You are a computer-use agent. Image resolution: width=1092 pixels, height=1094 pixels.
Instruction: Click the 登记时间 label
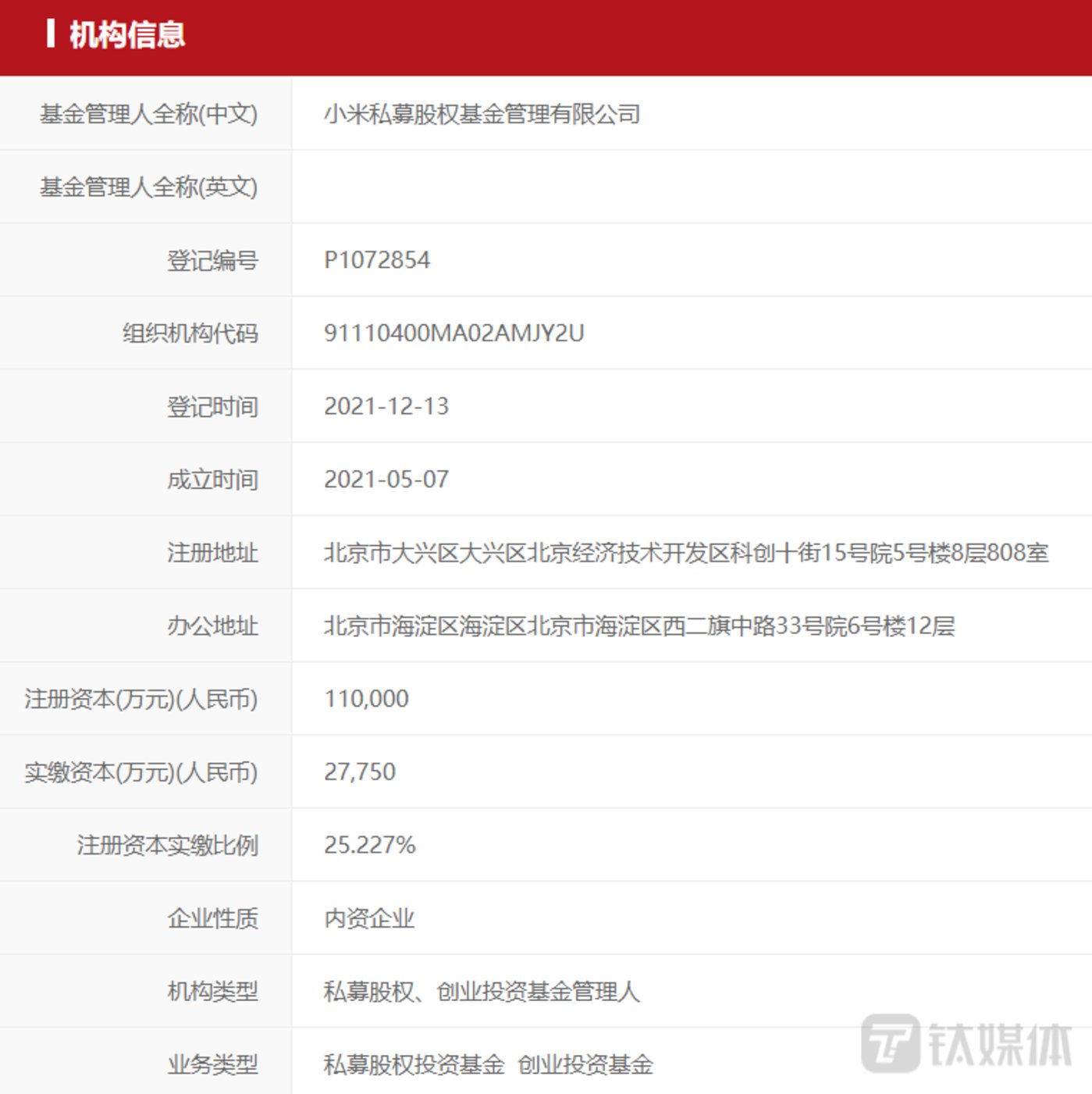click(x=212, y=407)
